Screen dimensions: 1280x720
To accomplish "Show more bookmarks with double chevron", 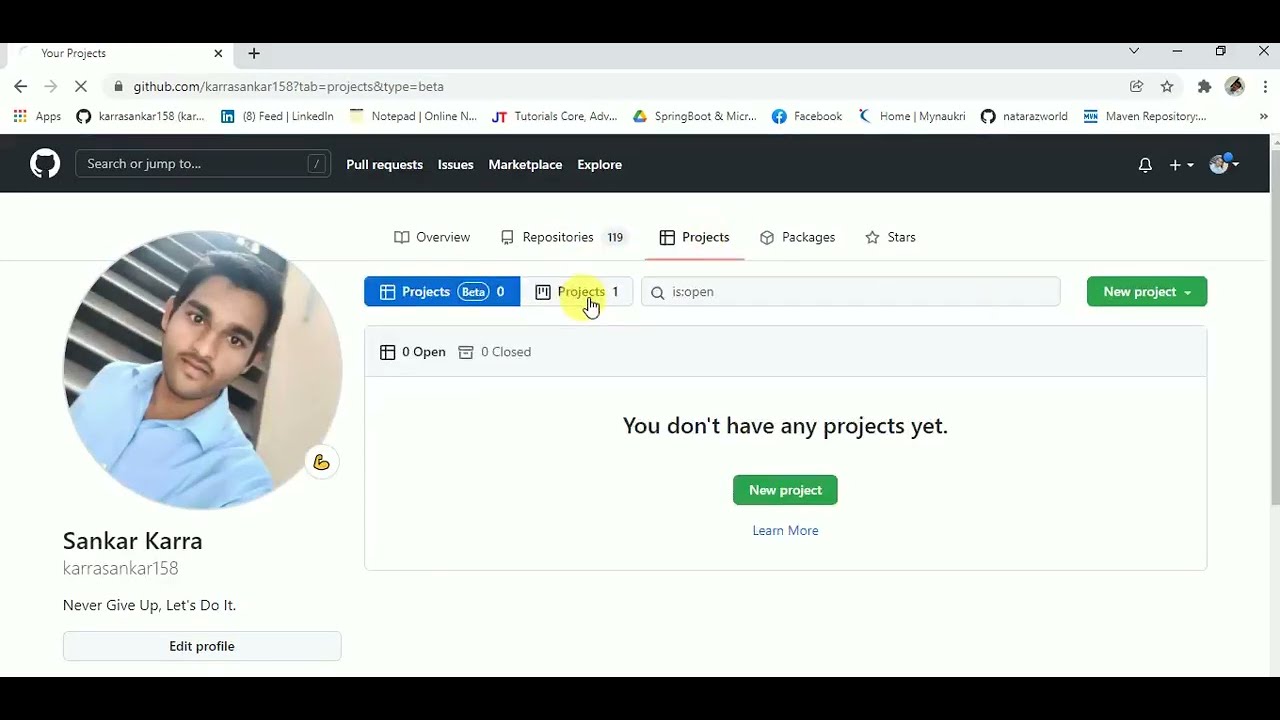I will coord(1263,116).
